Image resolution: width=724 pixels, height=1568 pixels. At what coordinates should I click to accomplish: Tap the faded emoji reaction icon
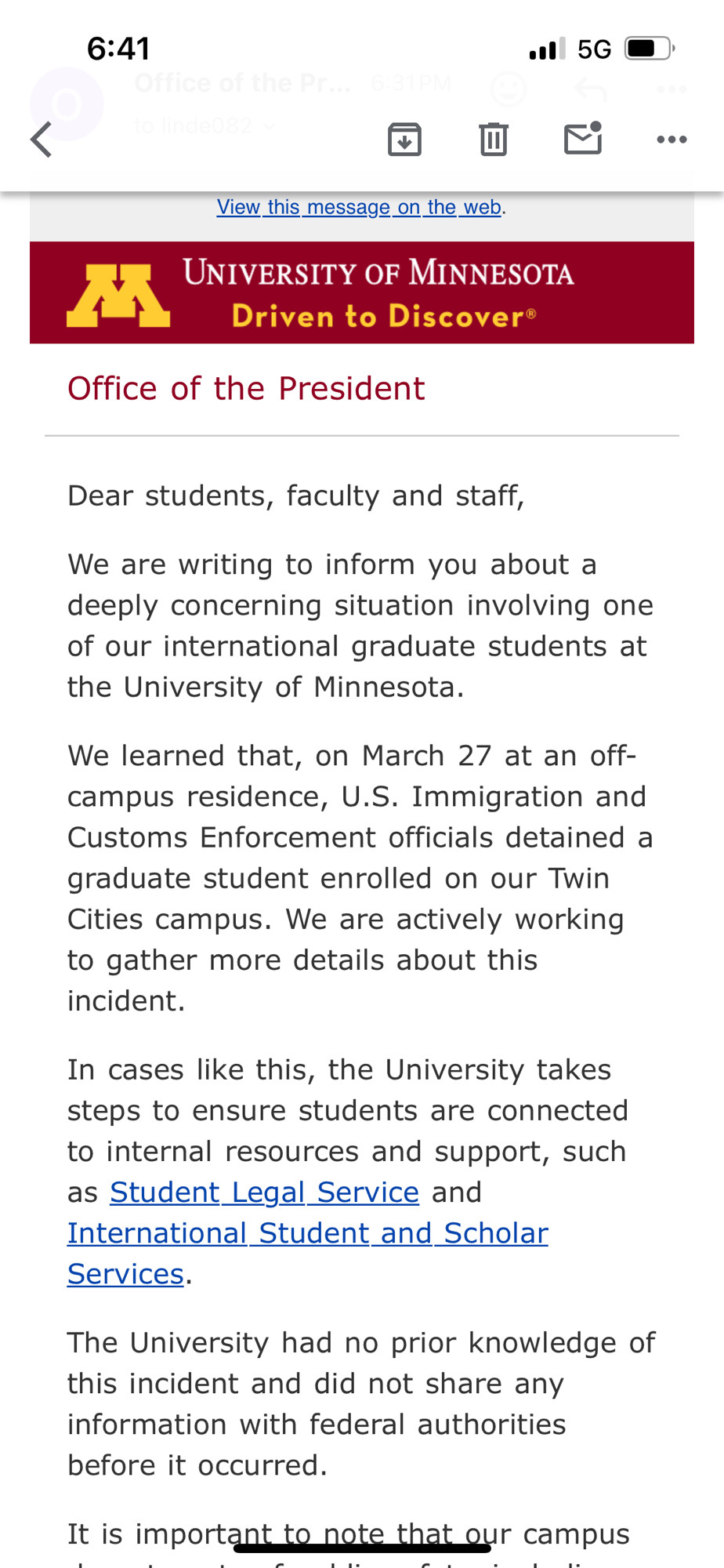(x=508, y=89)
